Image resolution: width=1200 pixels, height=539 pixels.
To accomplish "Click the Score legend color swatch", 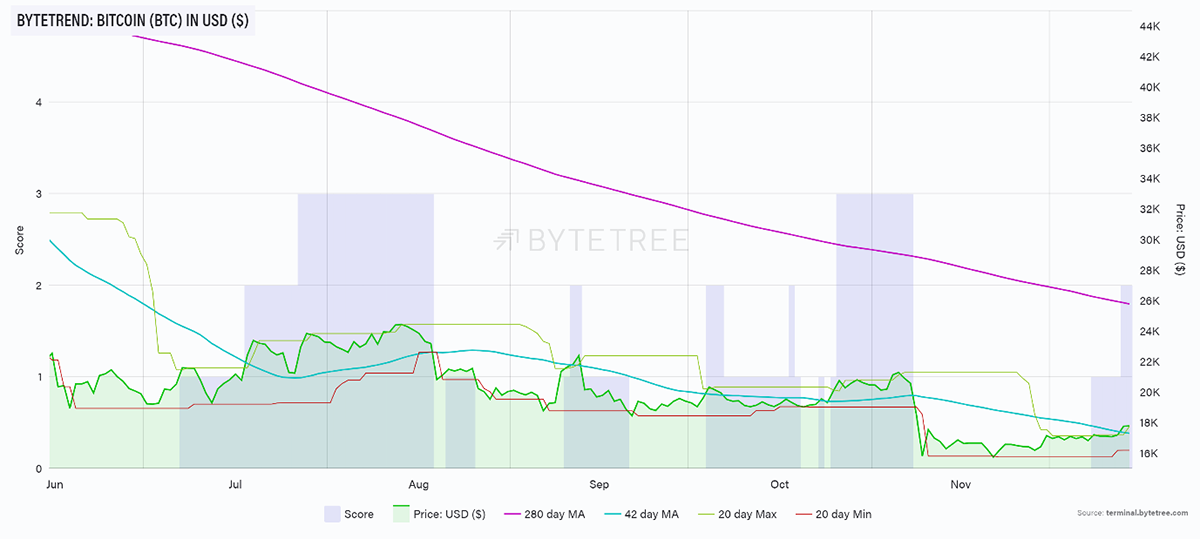I will [332, 514].
